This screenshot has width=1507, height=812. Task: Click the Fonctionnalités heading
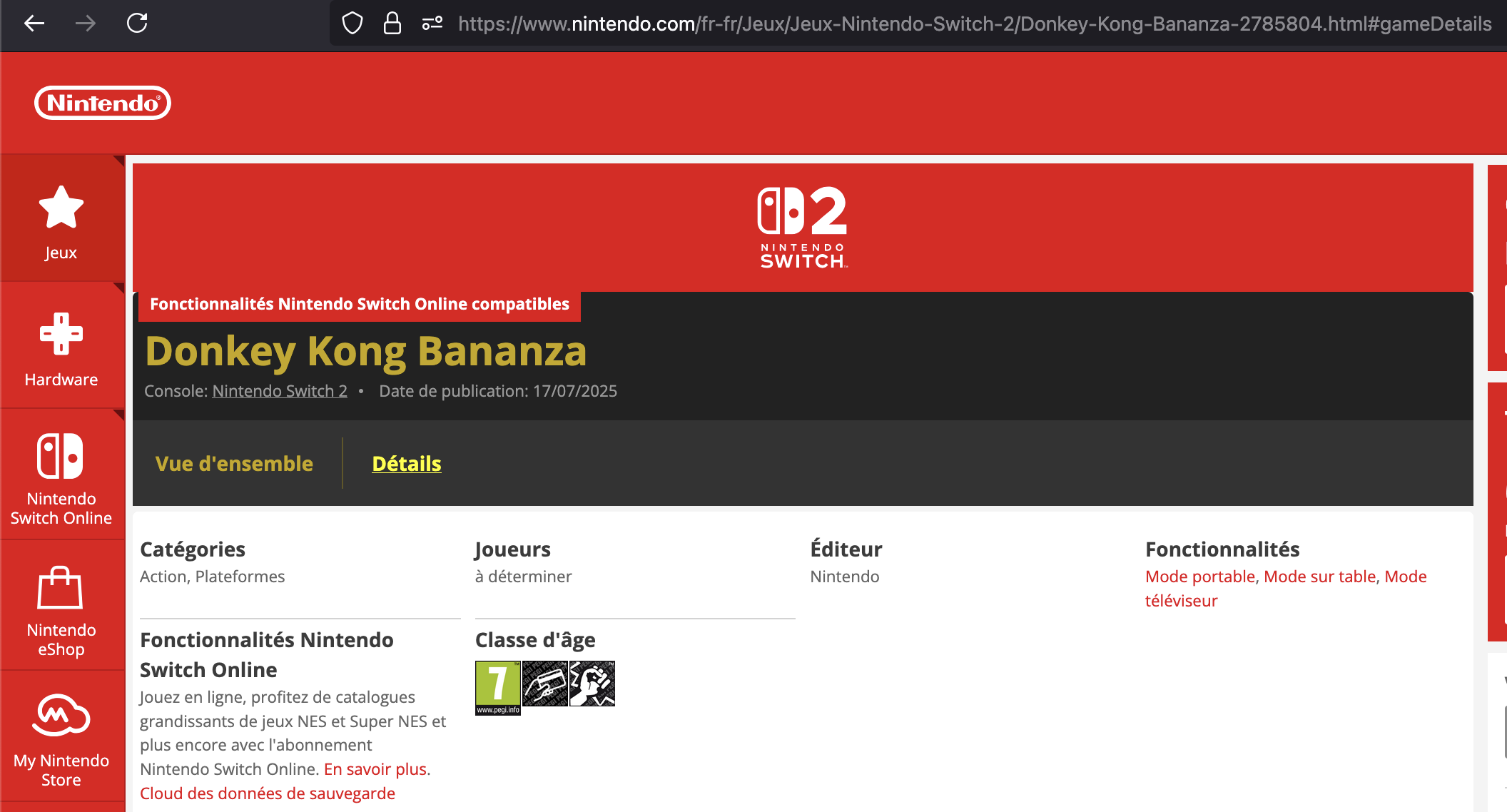[x=1222, y=549]
